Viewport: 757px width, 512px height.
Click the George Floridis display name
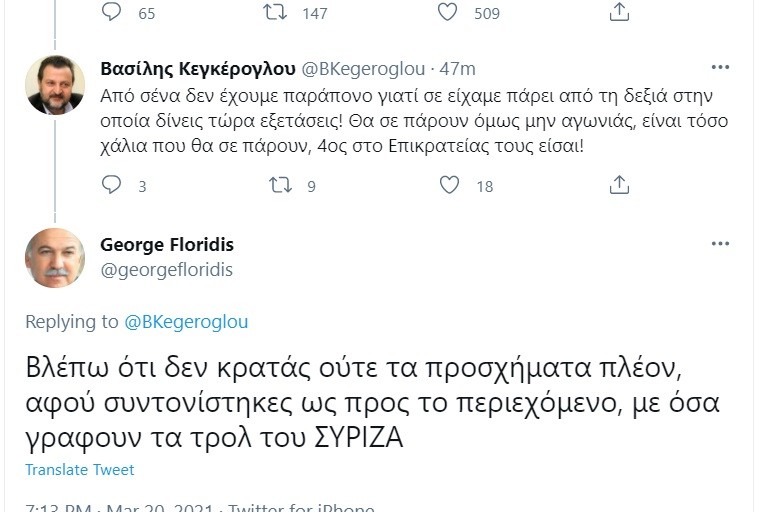167,245
